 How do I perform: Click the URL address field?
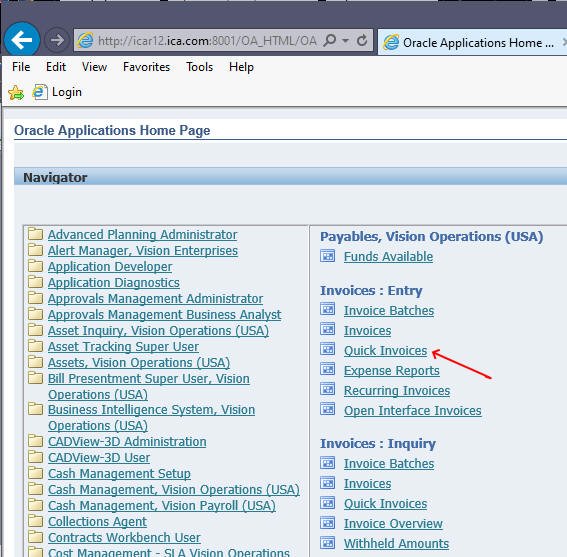[207, 41]
